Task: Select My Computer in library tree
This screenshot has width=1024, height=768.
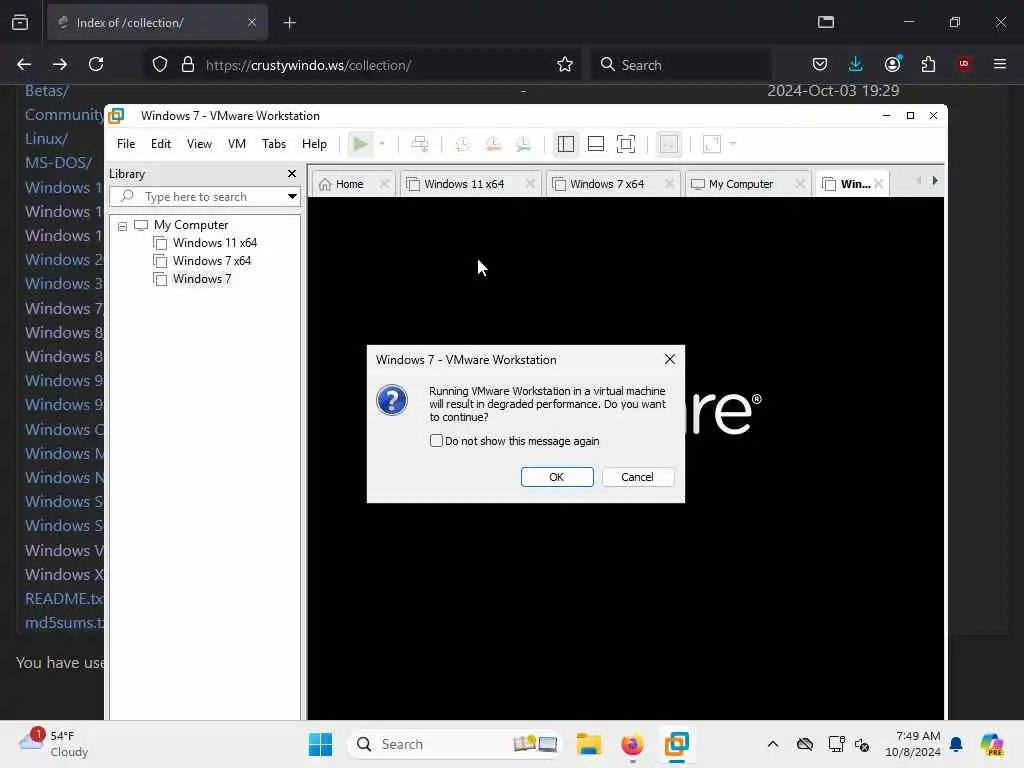Action: pos(191,225)
